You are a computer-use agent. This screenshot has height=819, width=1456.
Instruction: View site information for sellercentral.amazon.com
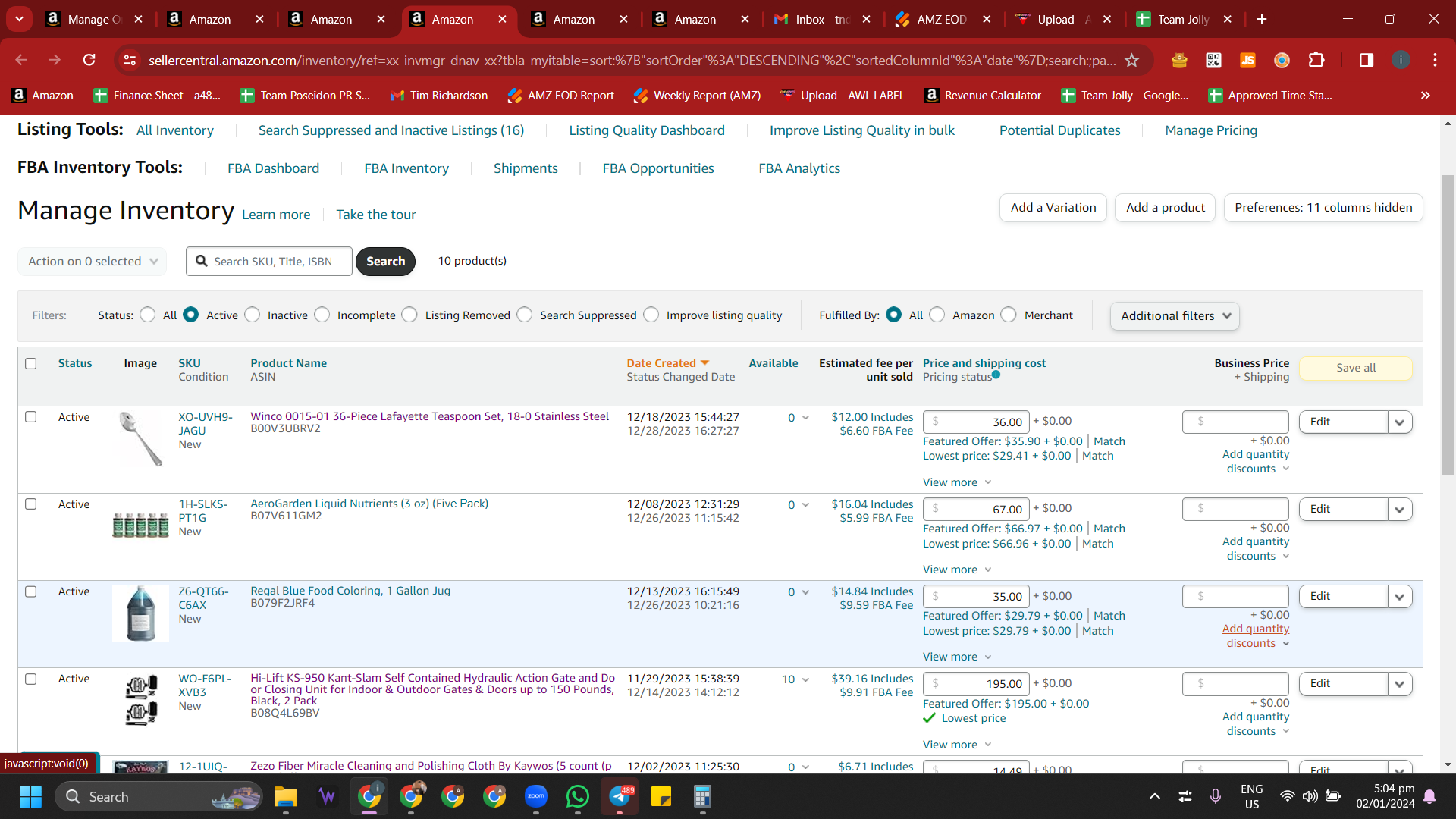pos(130,60)
